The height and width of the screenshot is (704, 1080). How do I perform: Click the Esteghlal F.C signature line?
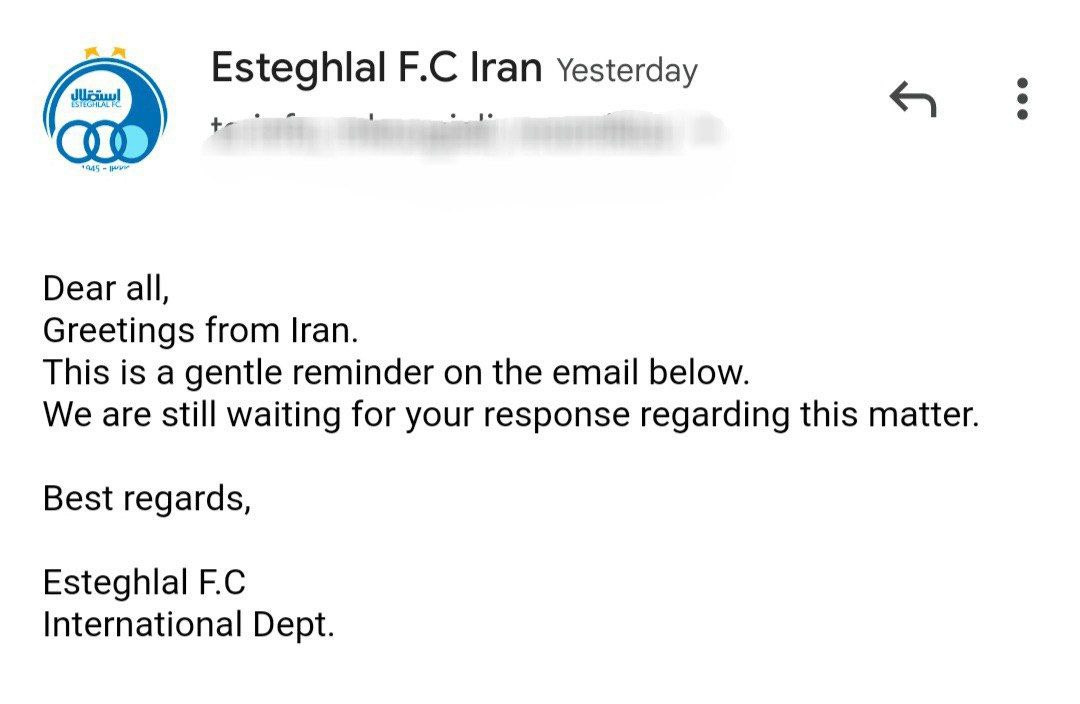click(x=144, y=582)
